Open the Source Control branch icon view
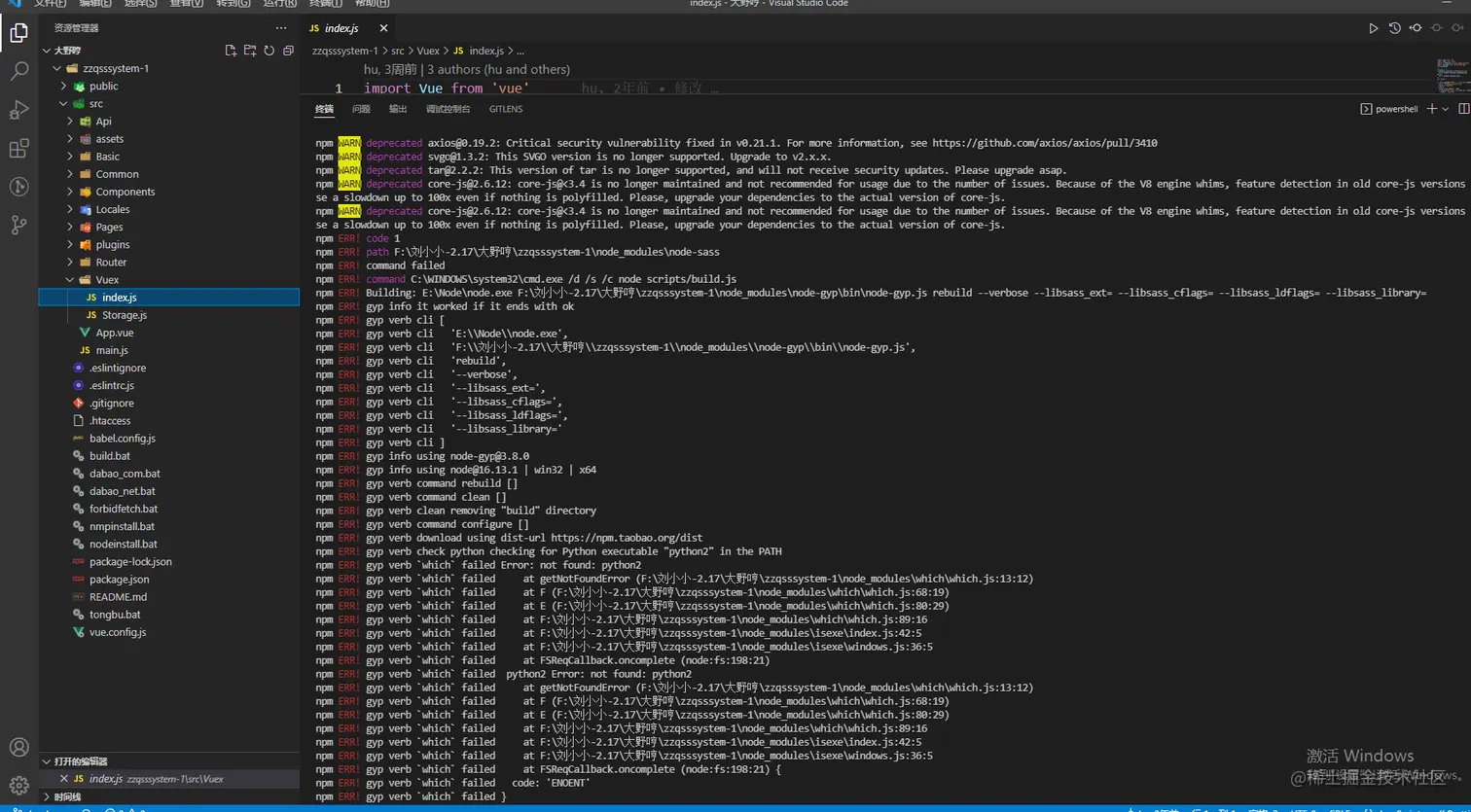Image resolution: width=1471 pixels, height=812 pixels. [18, 225]
